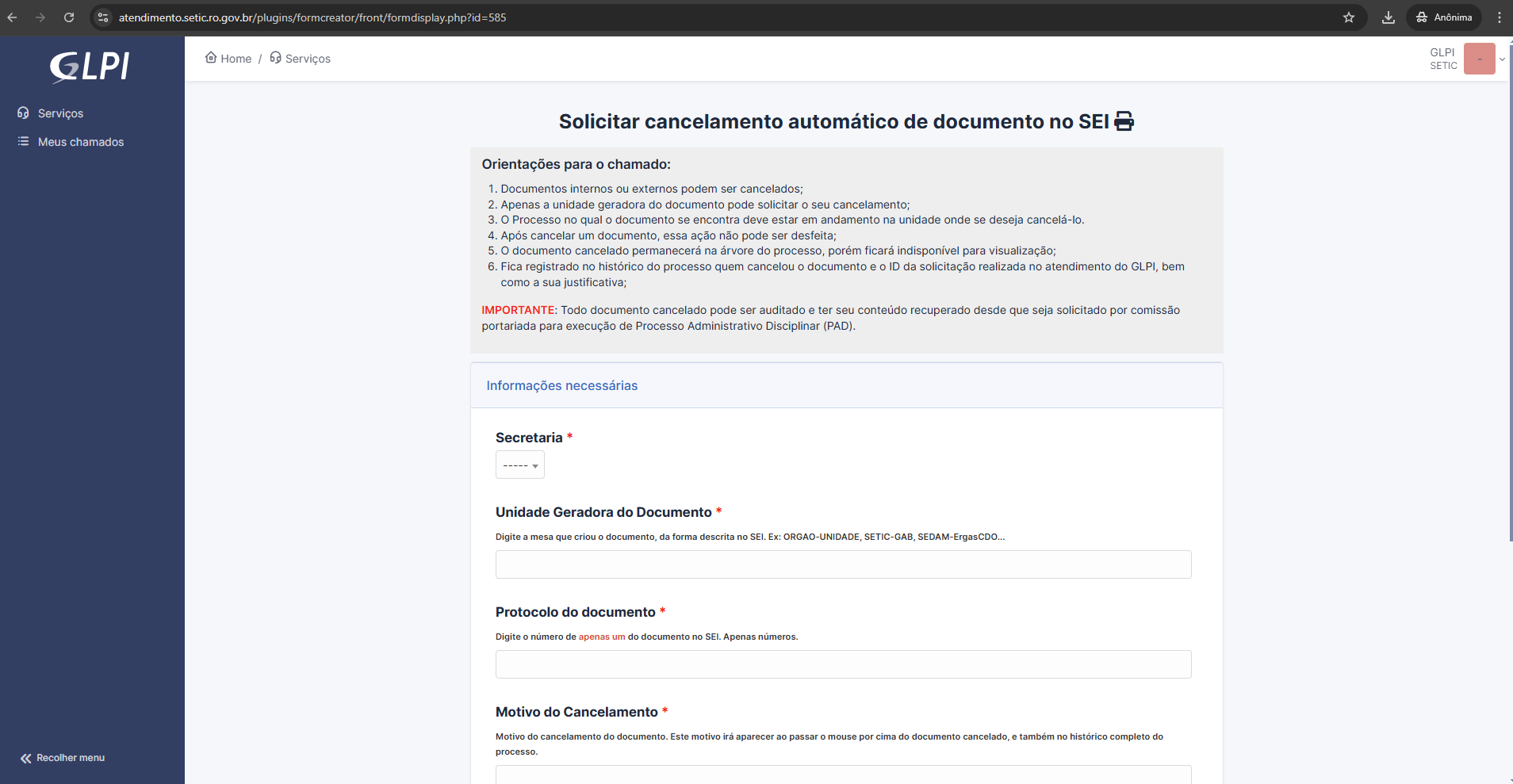This screenshot has width=1513, height=784.
Task: Click the GLPI logo in the sidebar
Action: point(89,67)
